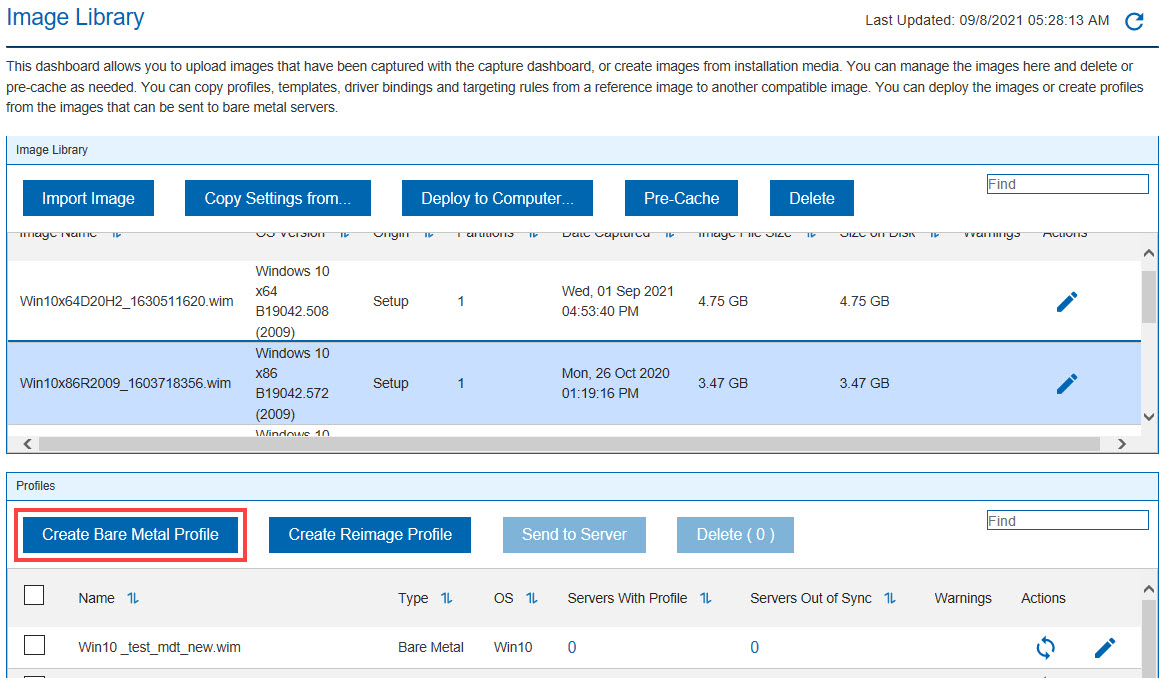Sort profiles by Name
The height and width of the screenshot is (678, 1163).
tap(133, 598)
